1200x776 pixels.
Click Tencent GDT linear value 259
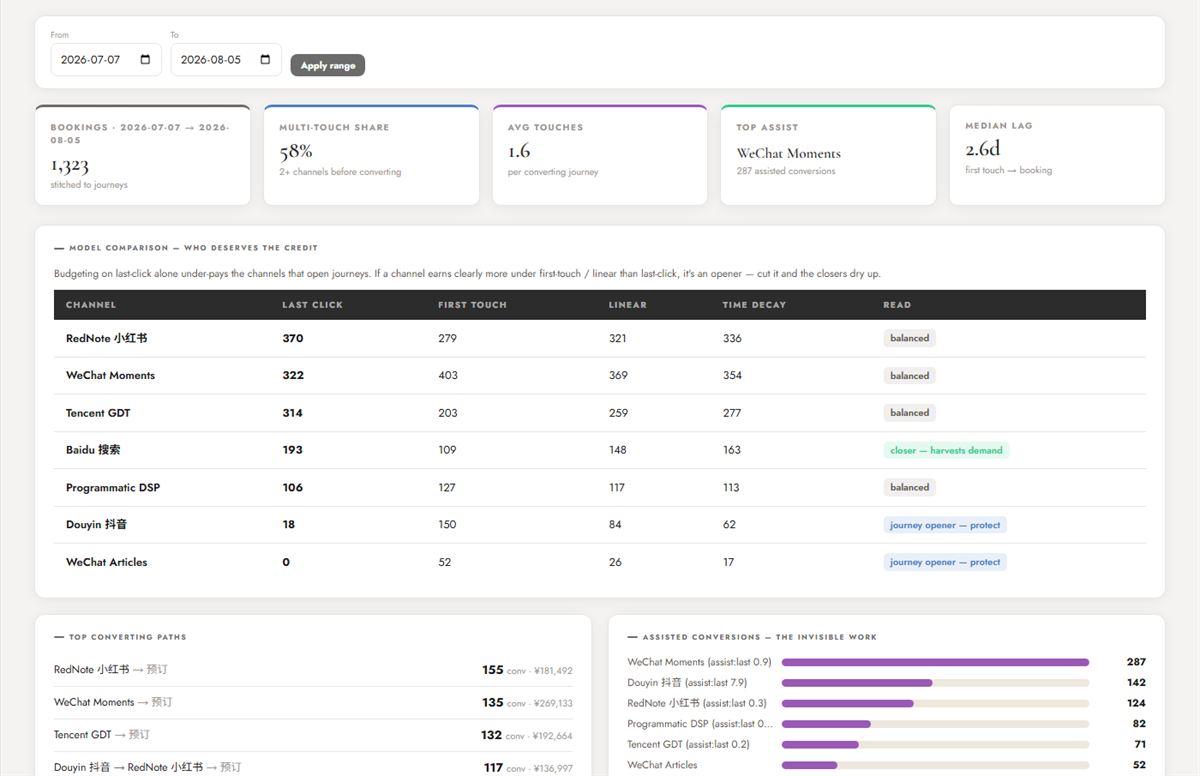(618, 412)
